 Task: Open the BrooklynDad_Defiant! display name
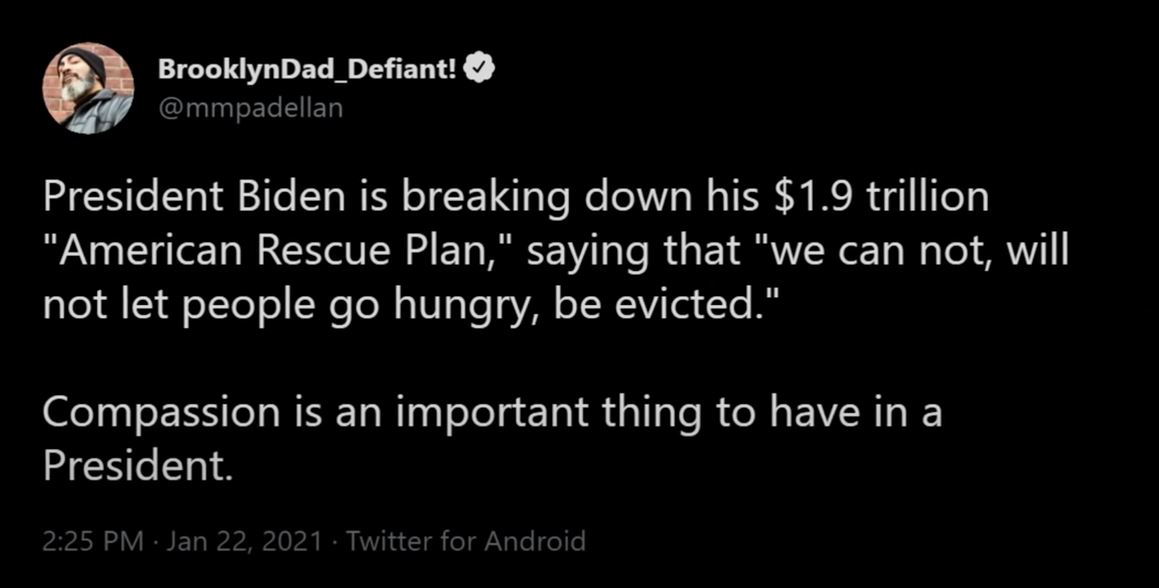pyautogui.click(x=307, y=70)
